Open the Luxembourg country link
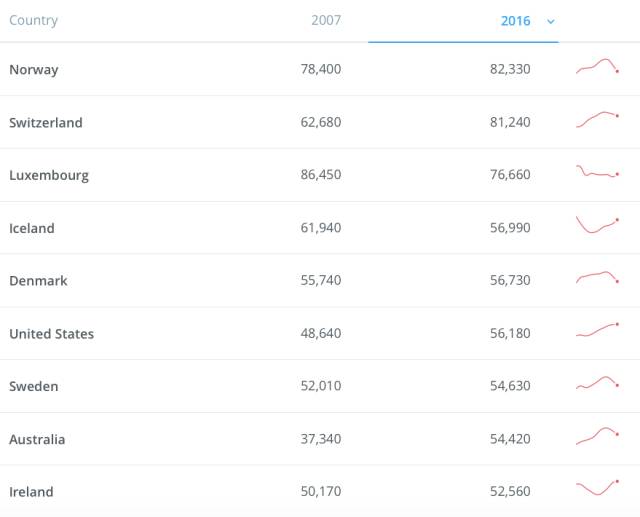Screen dimensions: 640x517 (49, 175)
